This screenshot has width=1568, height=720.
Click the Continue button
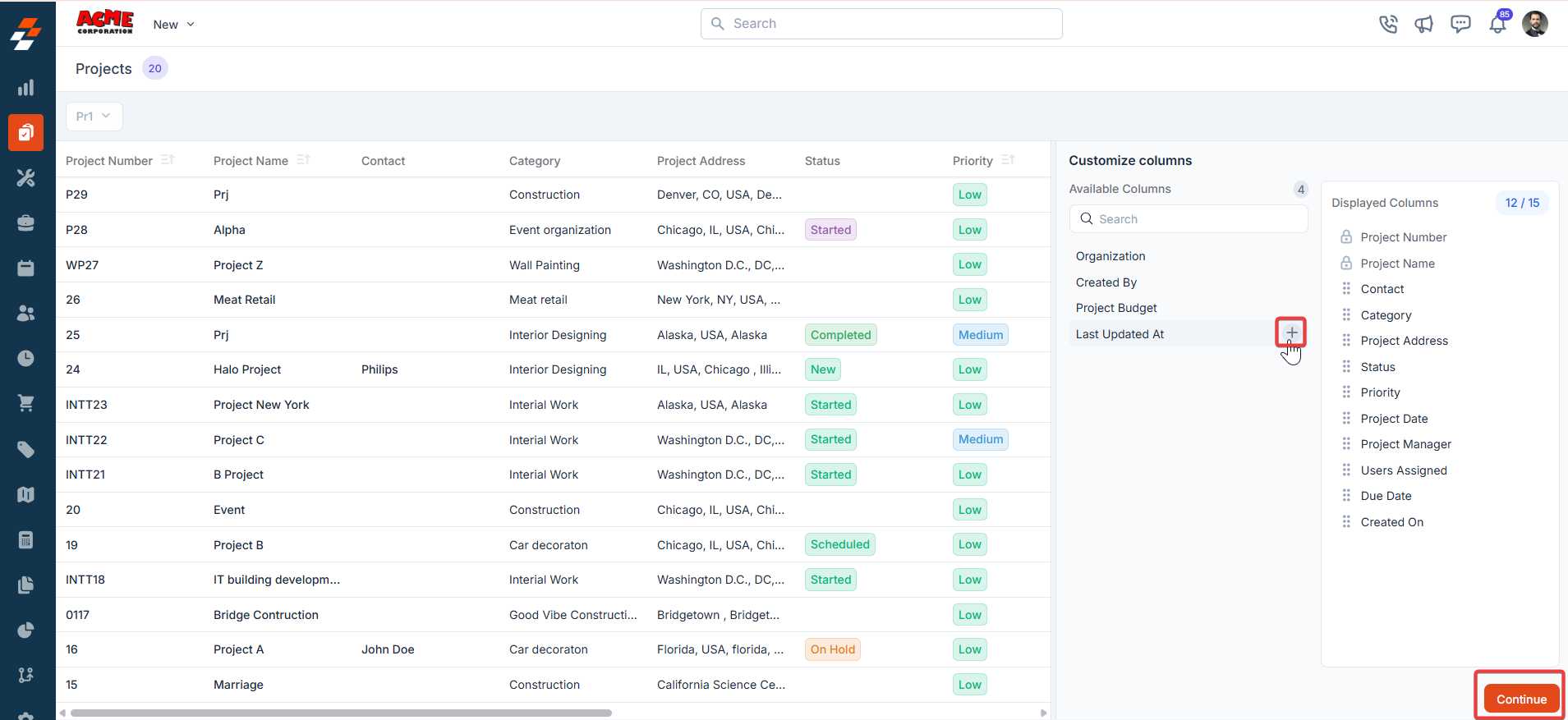point(1521,699)
